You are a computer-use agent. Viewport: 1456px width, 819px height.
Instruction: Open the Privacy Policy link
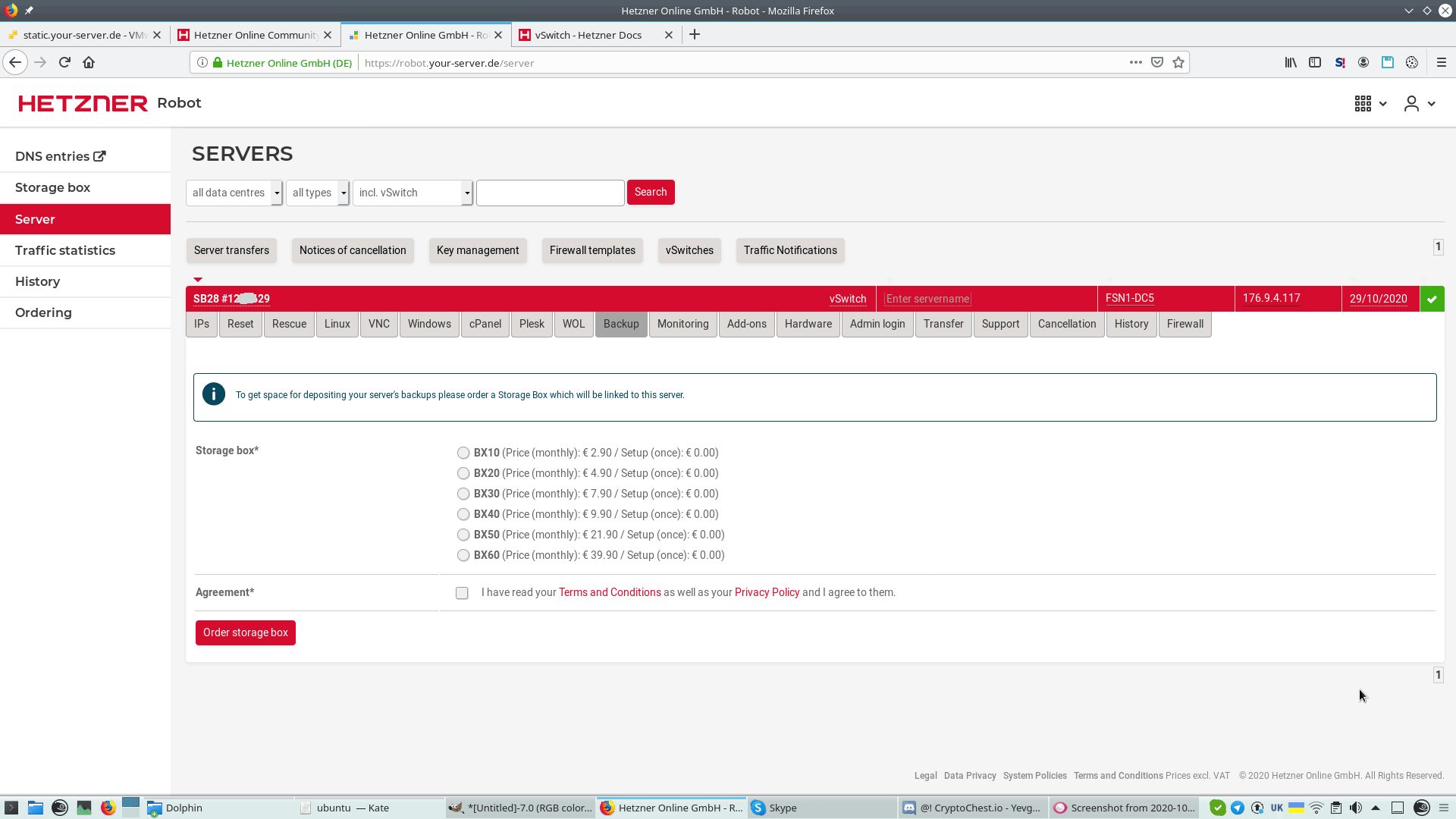click(x=767, y=592)
